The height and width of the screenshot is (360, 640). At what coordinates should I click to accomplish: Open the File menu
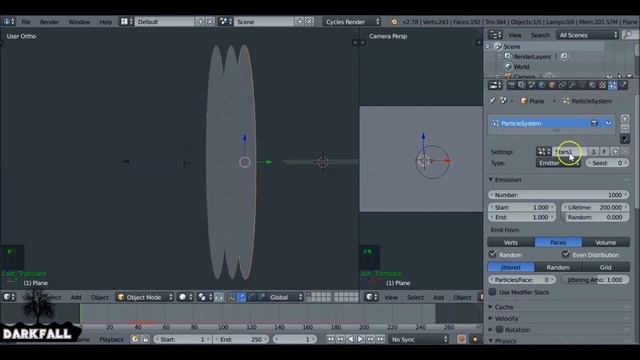(26, 22)
